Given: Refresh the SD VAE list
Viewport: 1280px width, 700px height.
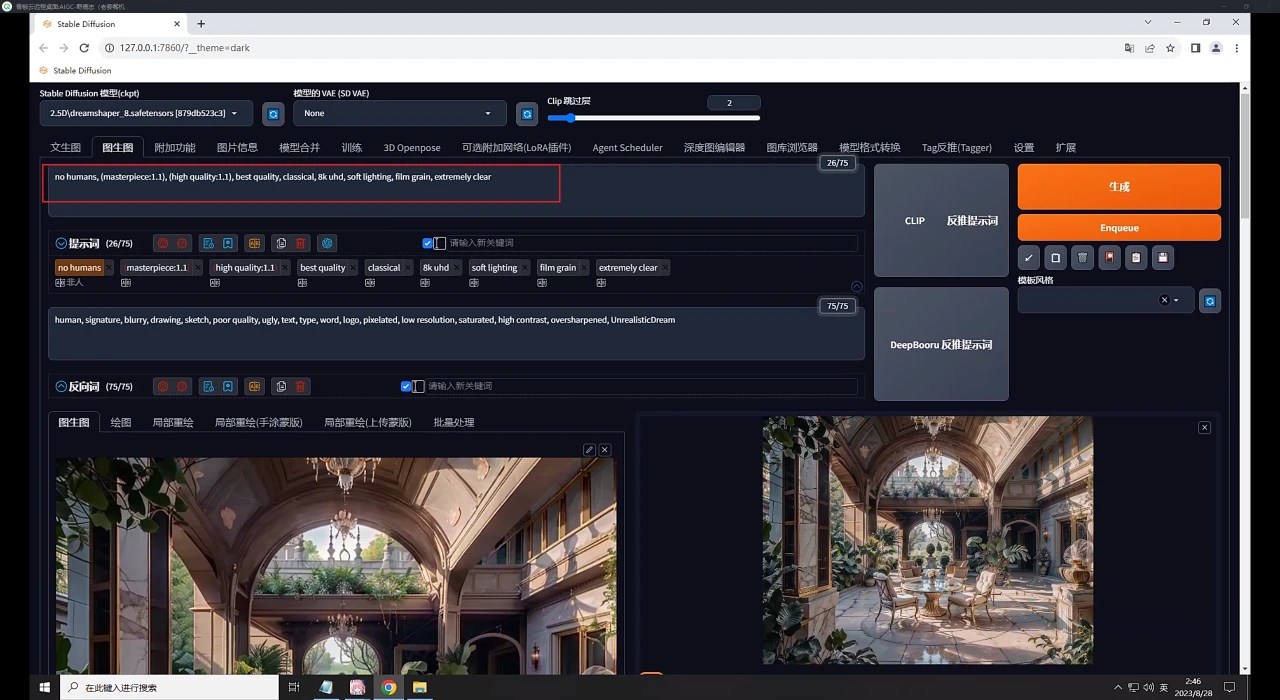Looking at the screenshot, I should point(527,114).
